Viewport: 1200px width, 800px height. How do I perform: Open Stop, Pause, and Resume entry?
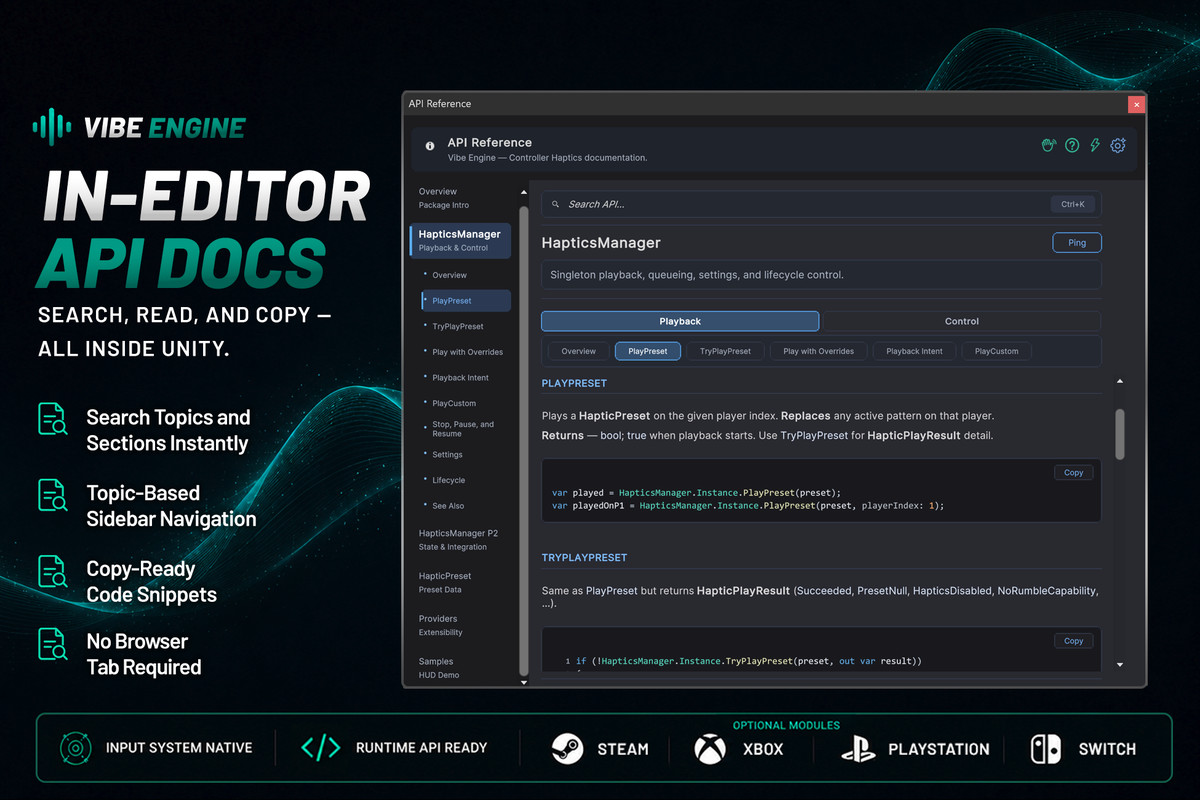click(465, 429)
